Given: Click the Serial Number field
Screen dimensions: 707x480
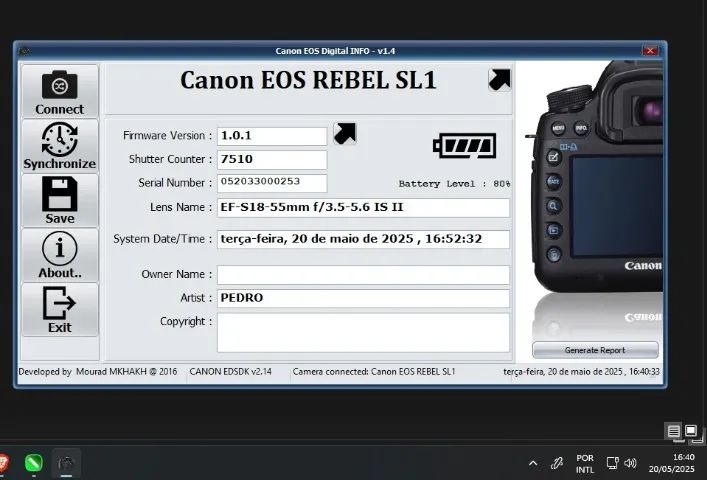Looking at the screenshot, I should point(272,183).
